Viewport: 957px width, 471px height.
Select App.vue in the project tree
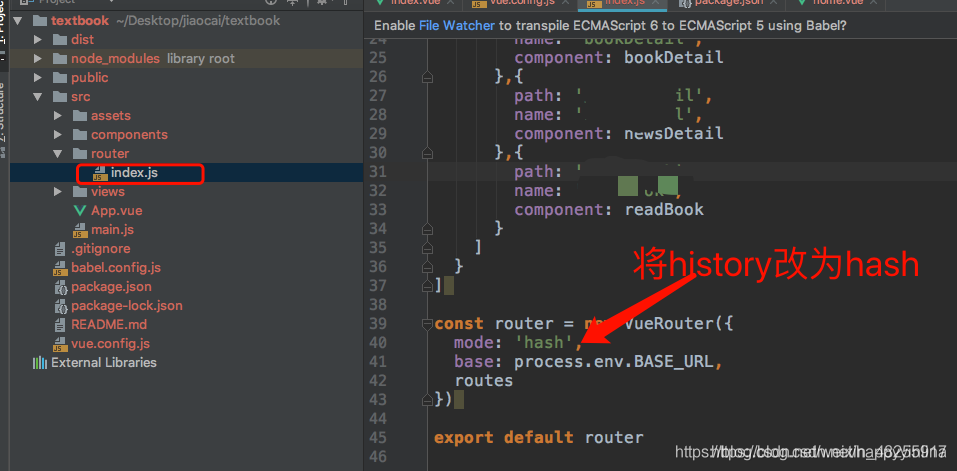(117, 210)
